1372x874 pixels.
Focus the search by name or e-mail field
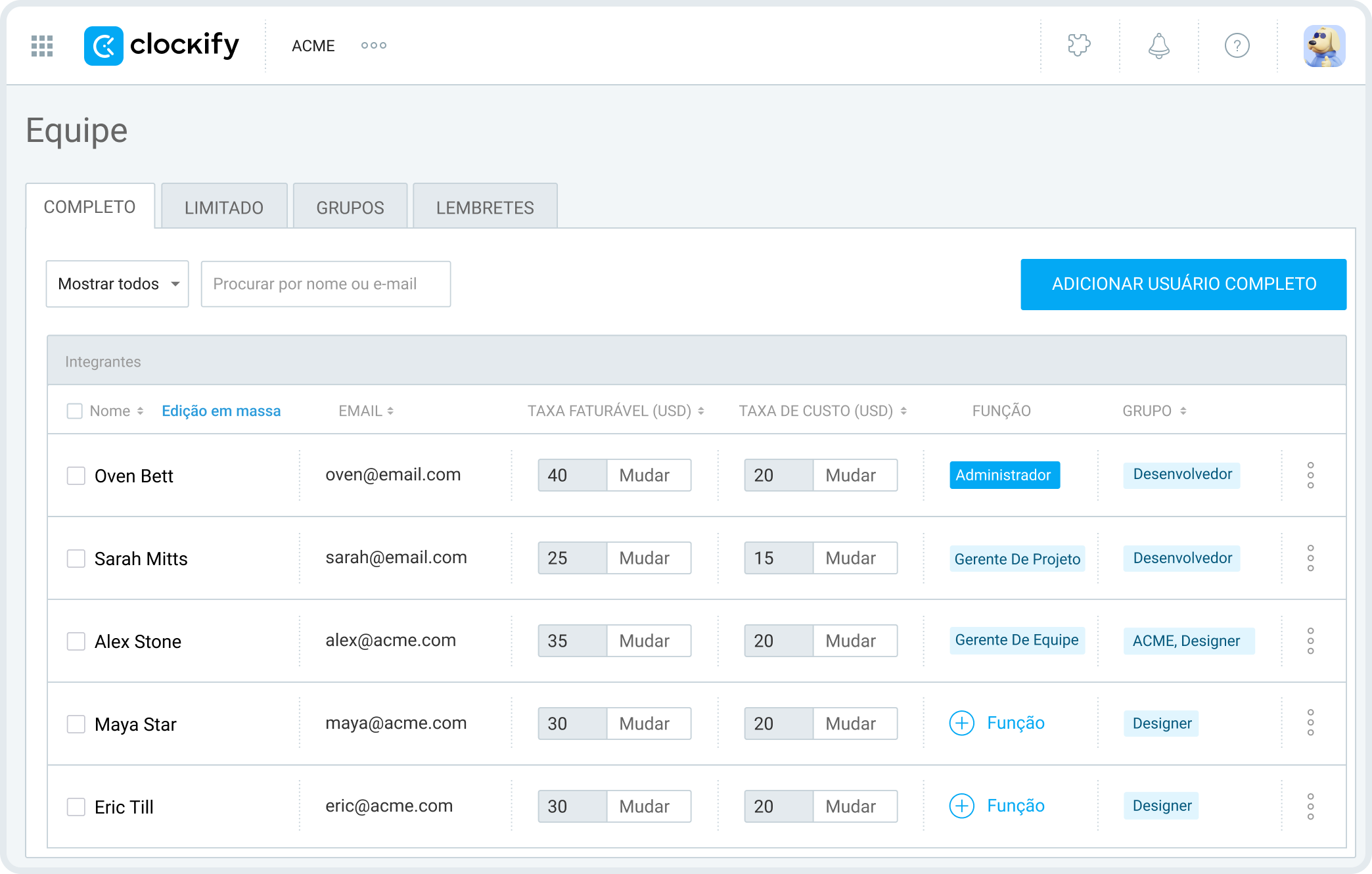point(325,284)
